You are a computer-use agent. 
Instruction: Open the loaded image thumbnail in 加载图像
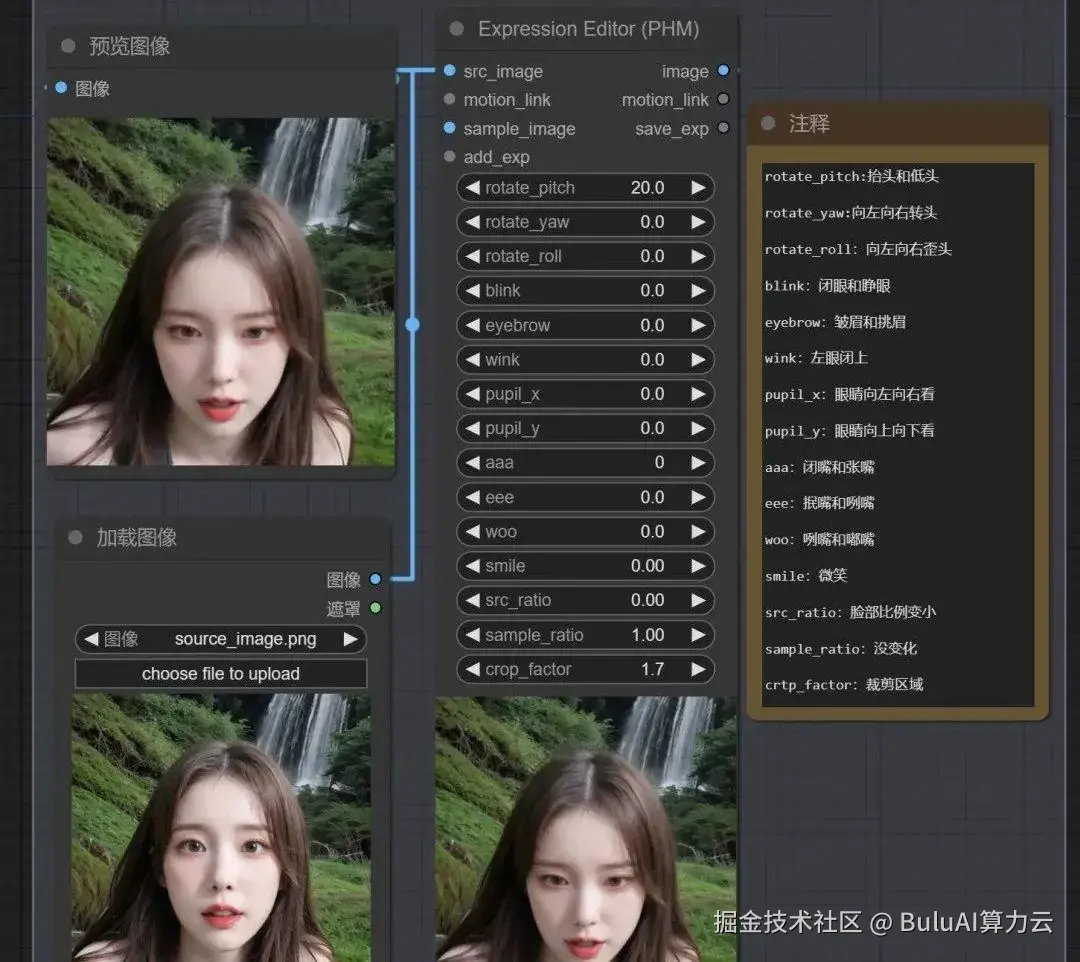click(220, 828)
